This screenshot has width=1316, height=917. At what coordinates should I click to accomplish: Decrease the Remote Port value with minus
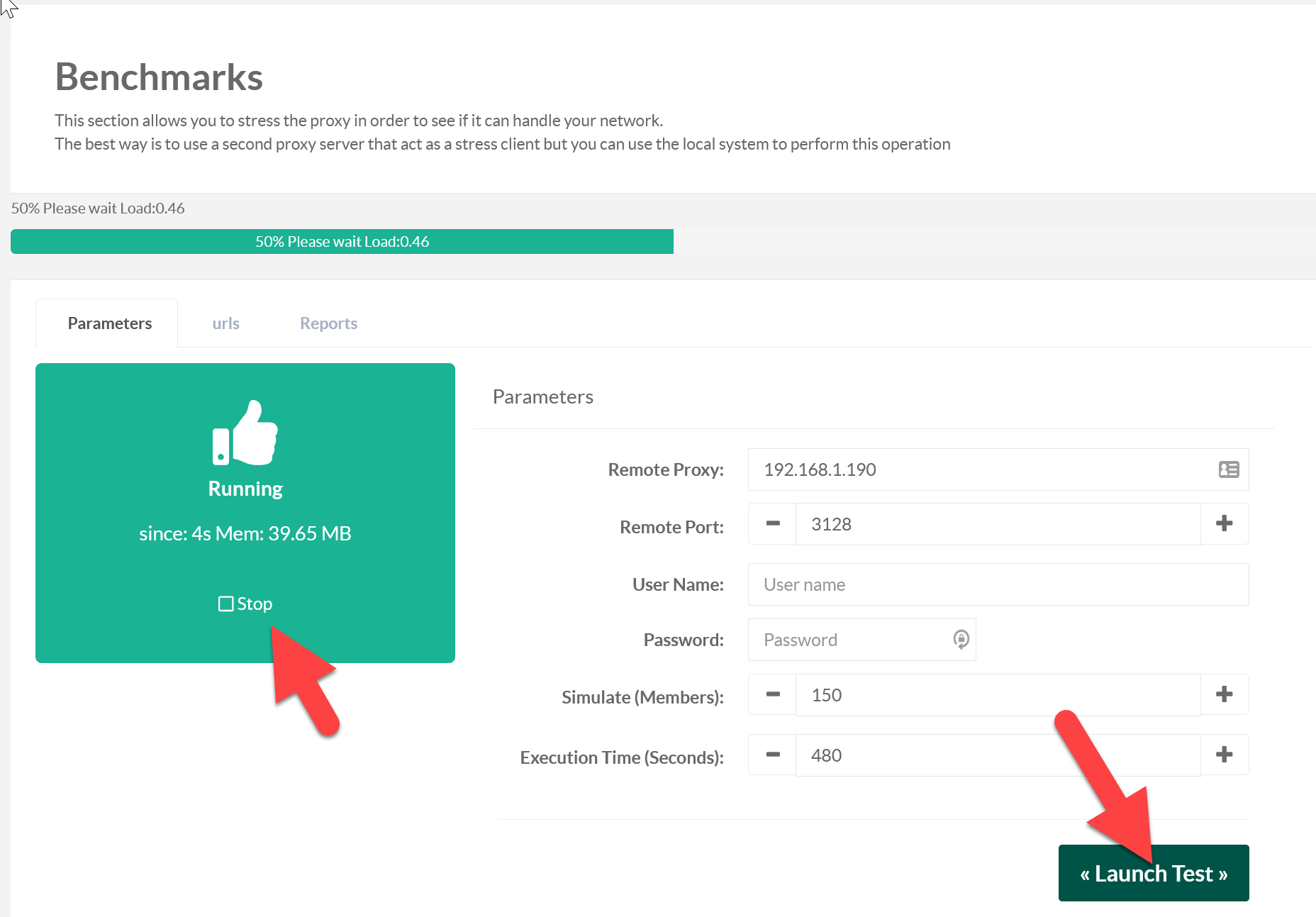click(x=773, y=524)
